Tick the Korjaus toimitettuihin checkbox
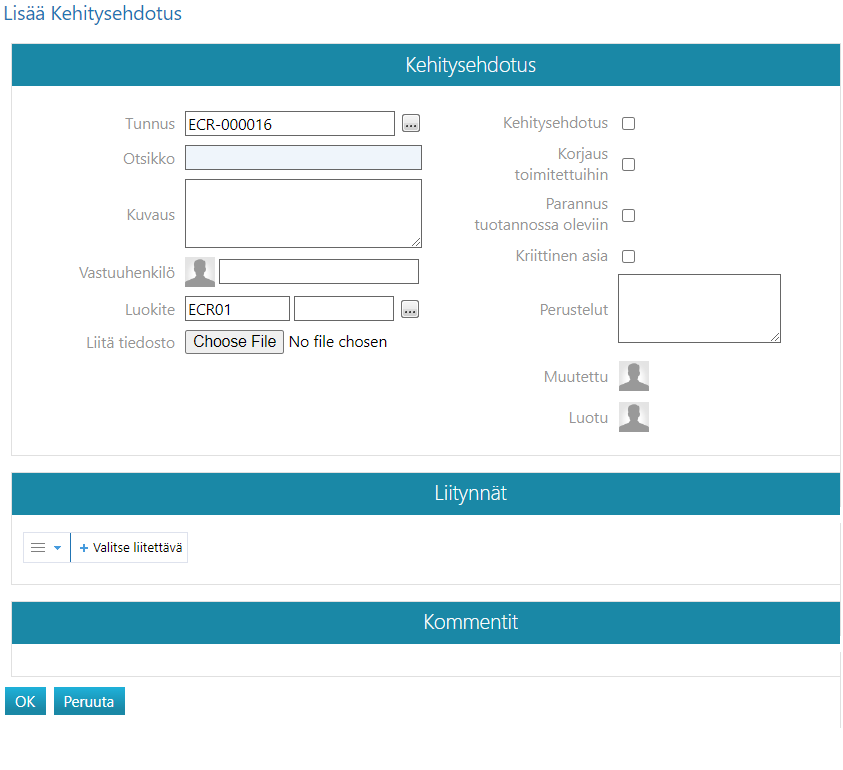Screen dimensions: 843x770 (x=629, y=165)
